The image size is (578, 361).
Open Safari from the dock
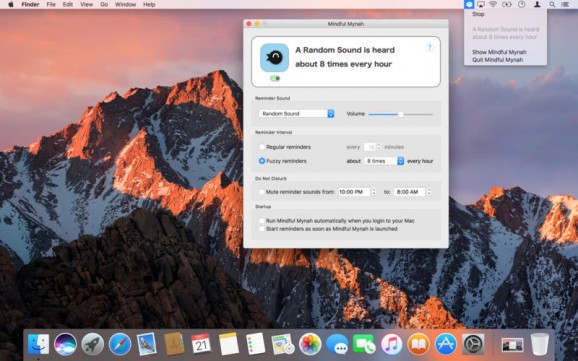(120, 344)
